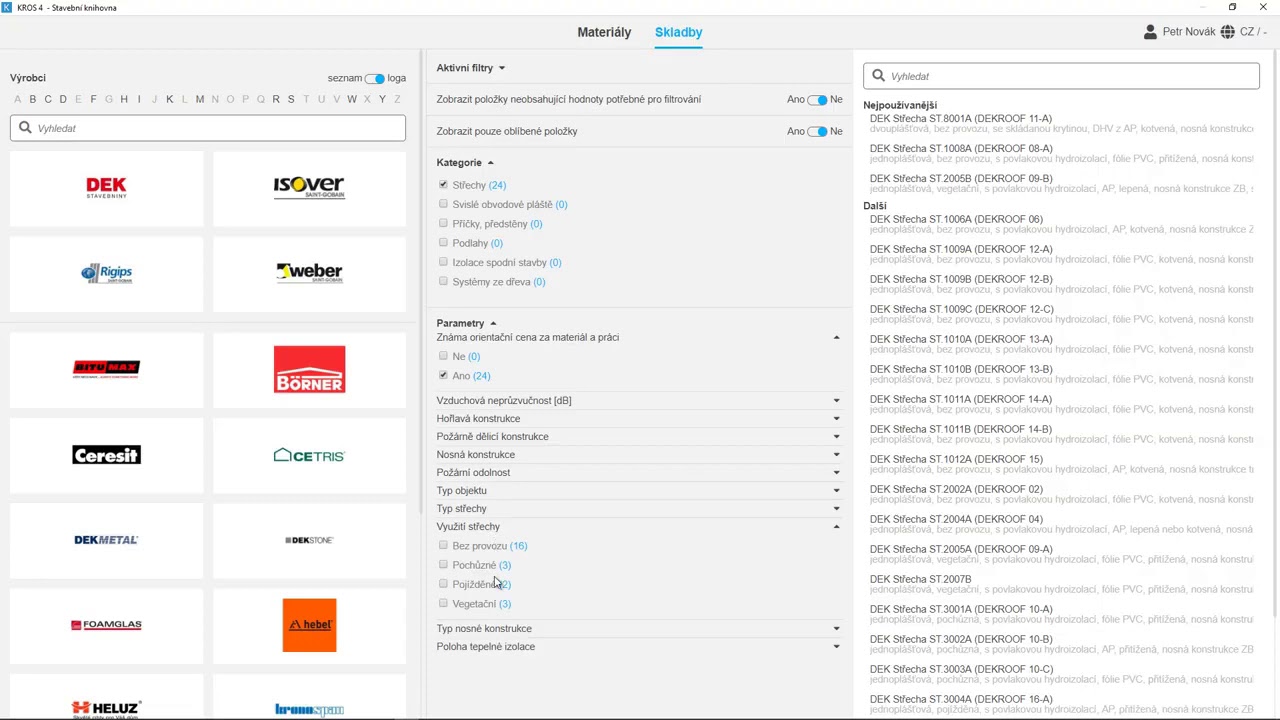Switch to the Skladby tab

point(679,32)
